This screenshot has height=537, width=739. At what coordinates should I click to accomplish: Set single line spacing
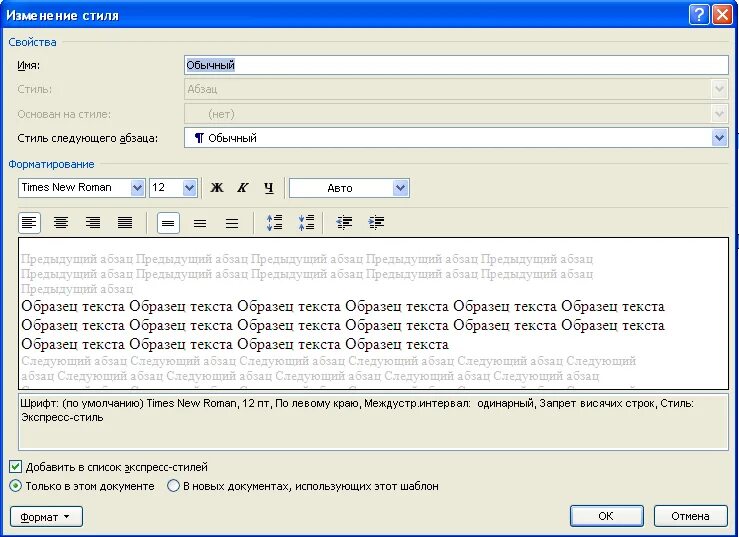(168, 223)
